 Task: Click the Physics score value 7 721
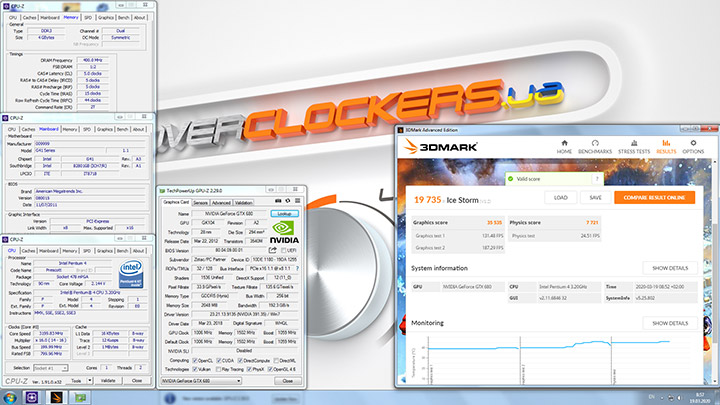592,223
